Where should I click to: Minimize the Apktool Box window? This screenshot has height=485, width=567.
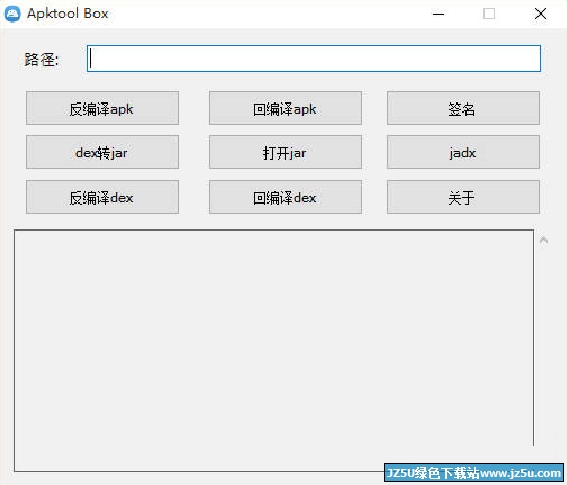[438, 14]
